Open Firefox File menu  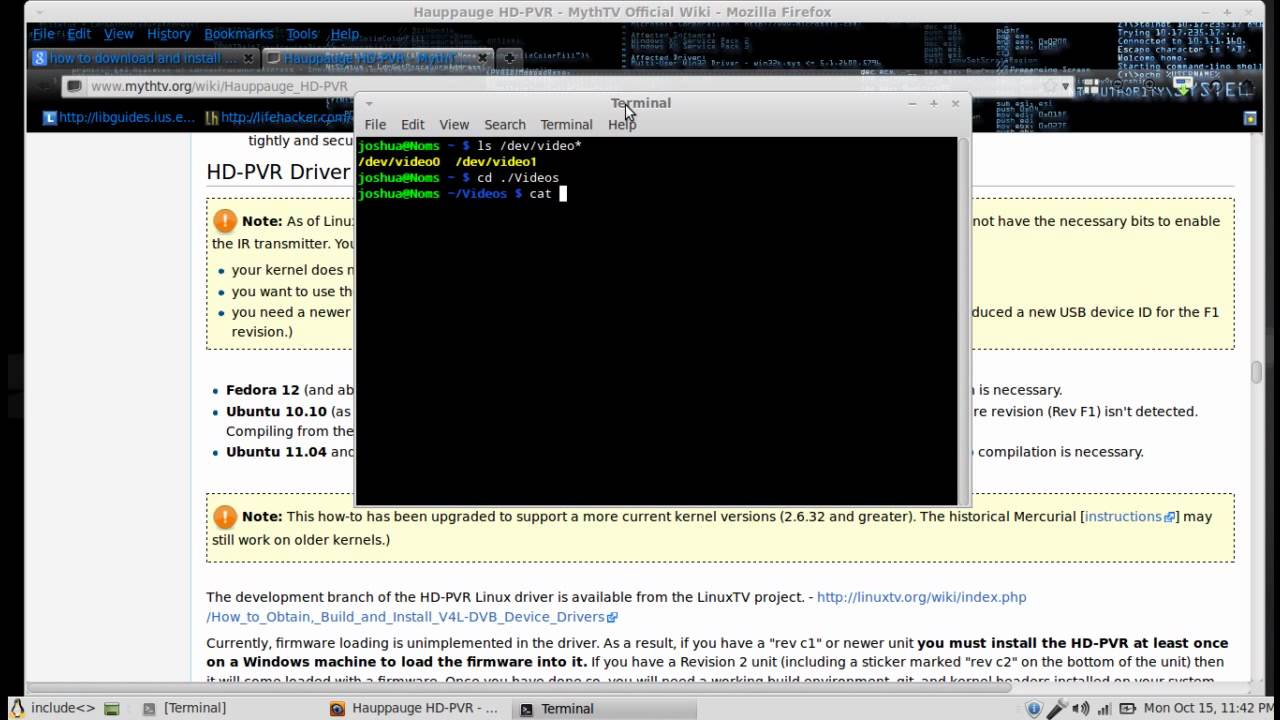(43, 34)
